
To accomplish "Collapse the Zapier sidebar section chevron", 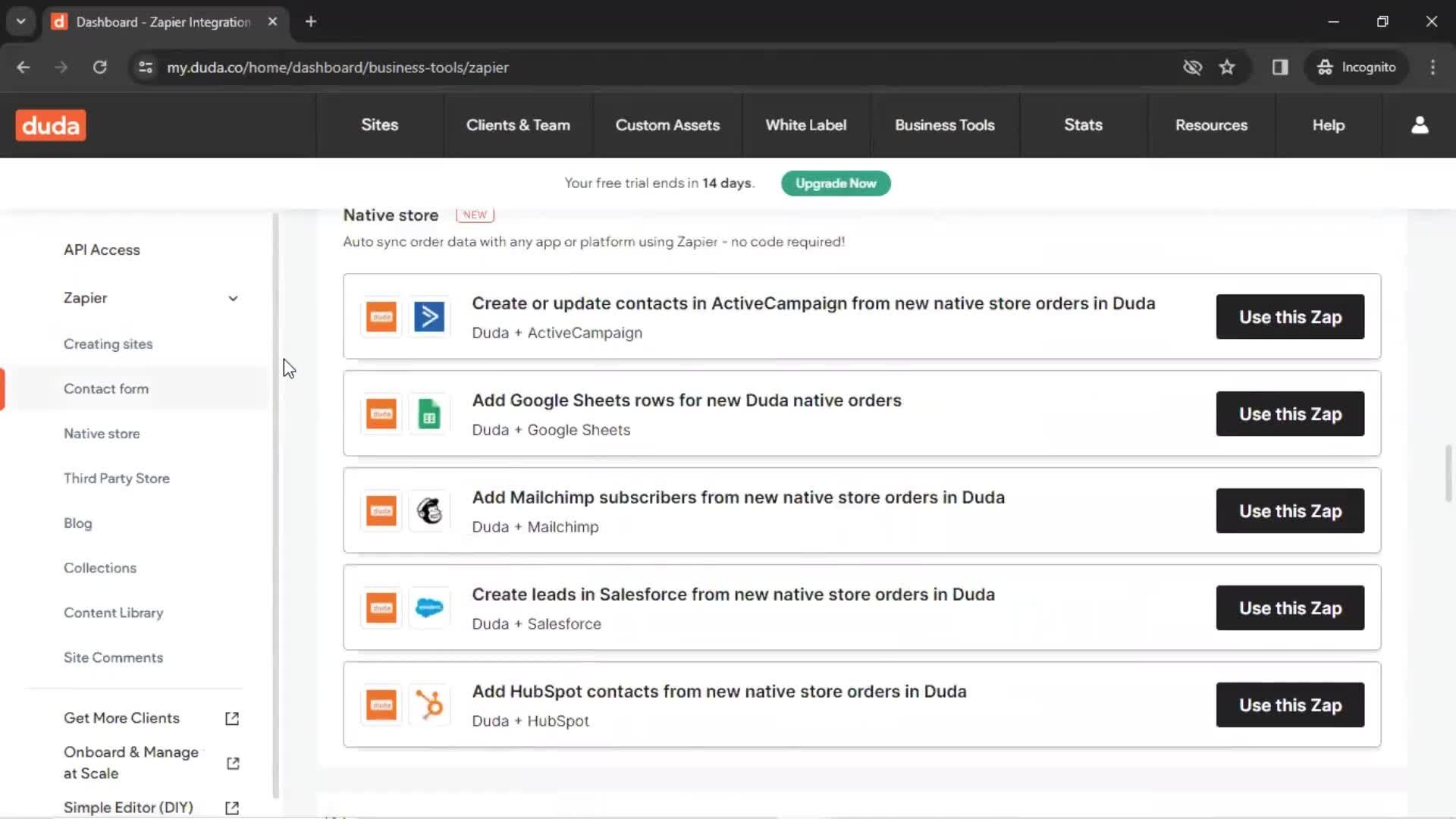I will (233, 298).
